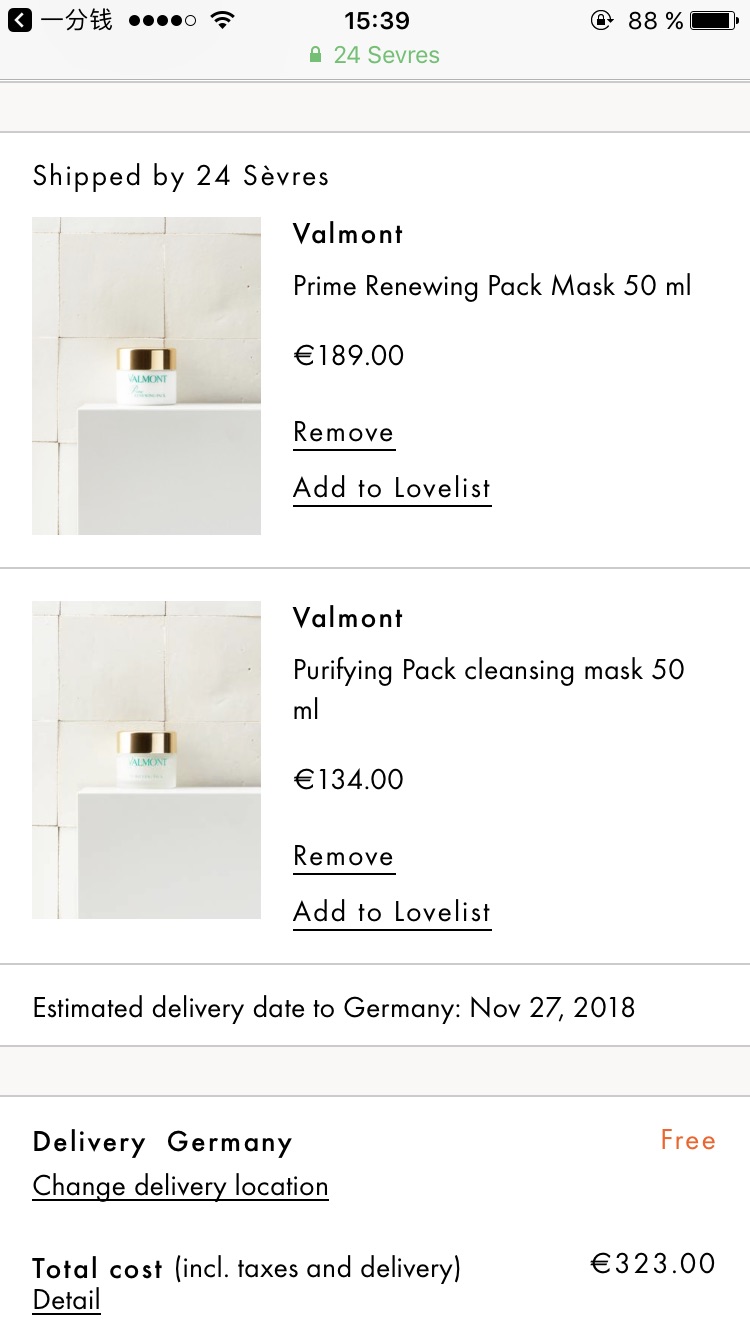The image size is (750, 1334).
Task: Tap the first Valmont brand name
Action: coord(348,234)
